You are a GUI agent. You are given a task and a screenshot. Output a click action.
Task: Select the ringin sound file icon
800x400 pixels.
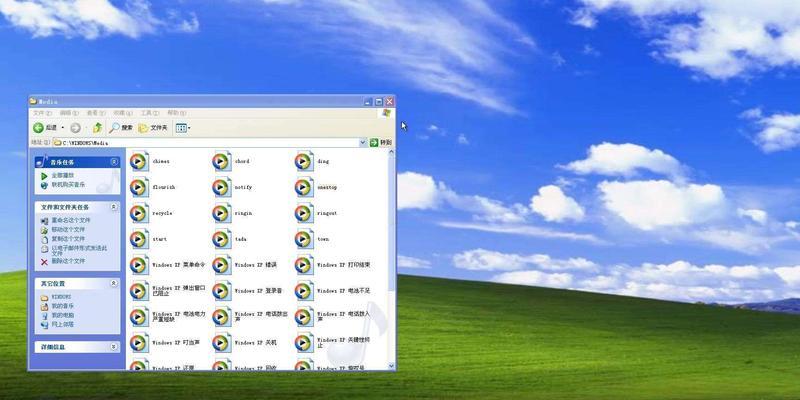click(221, 213)
